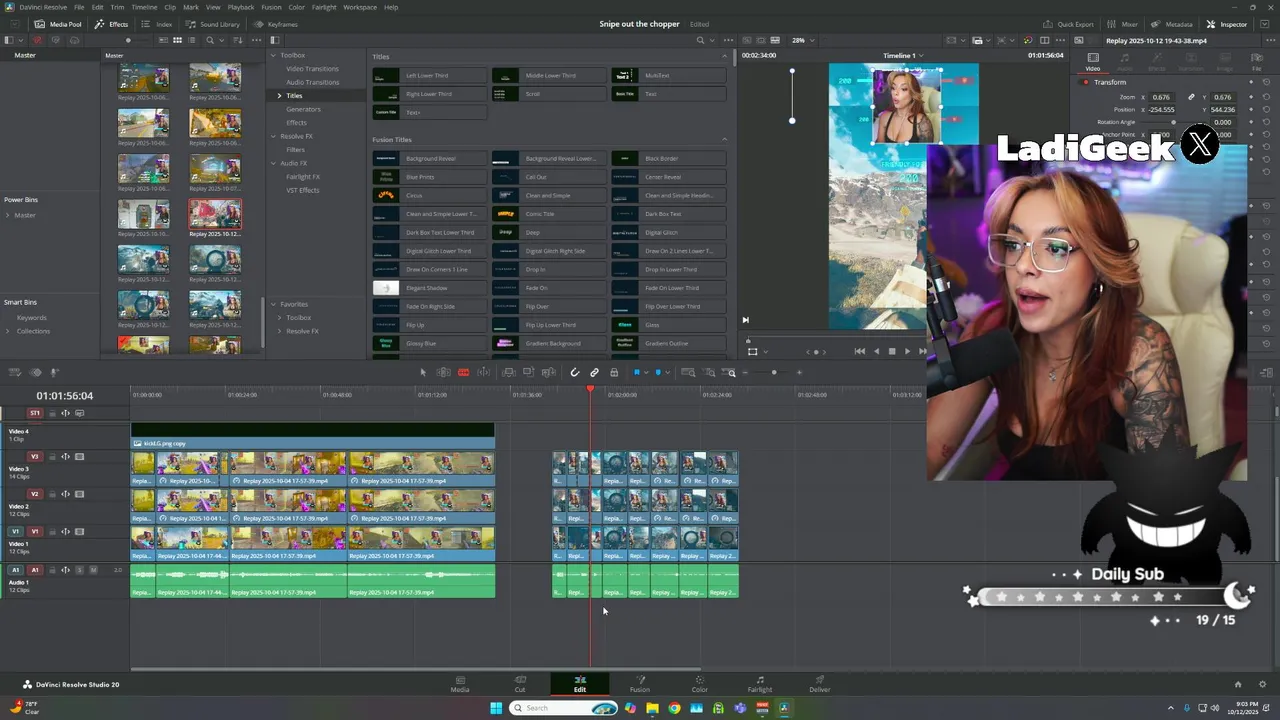Open the Media page
Image resolution: width=1280 pixels, height=720 pixels.
460,684
